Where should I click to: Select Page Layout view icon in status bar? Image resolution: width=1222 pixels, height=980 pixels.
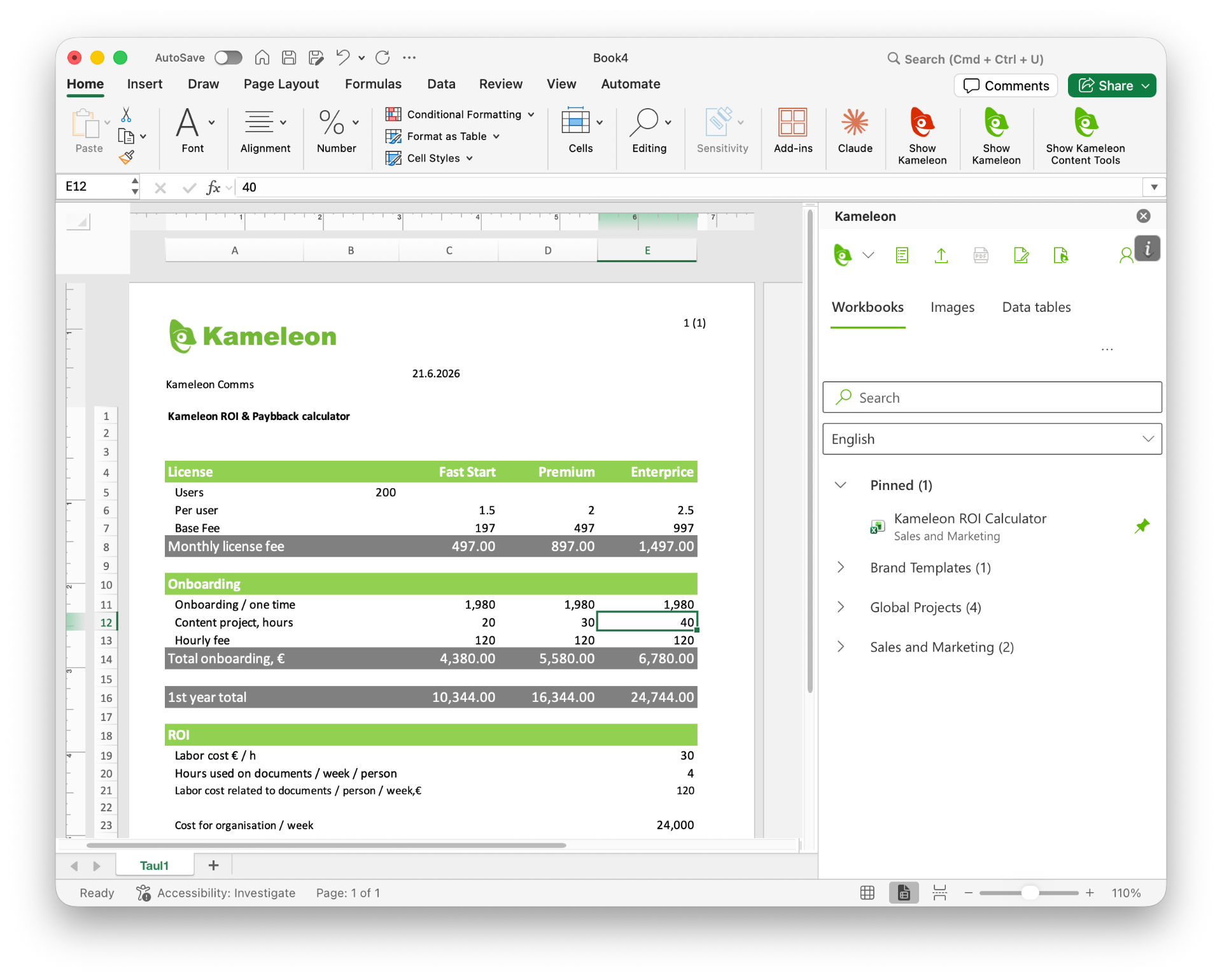(903, 893)
